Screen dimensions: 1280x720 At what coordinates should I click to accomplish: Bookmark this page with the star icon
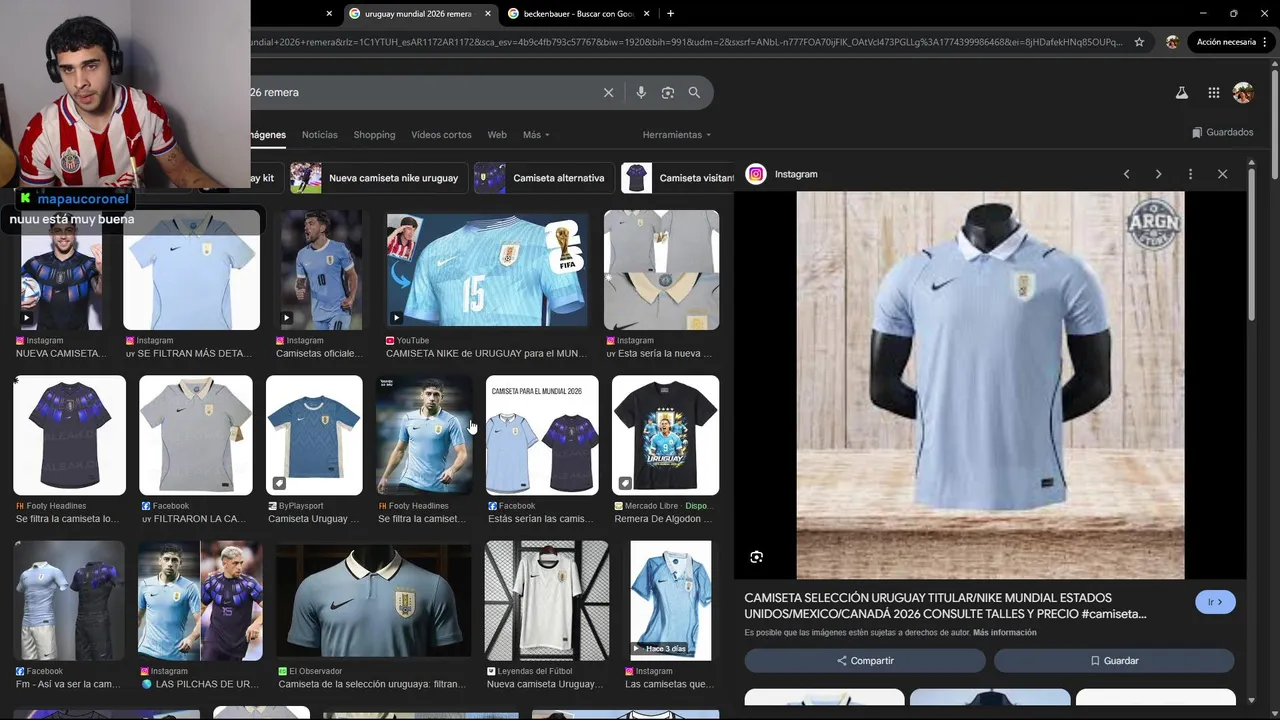point(1139,42)
